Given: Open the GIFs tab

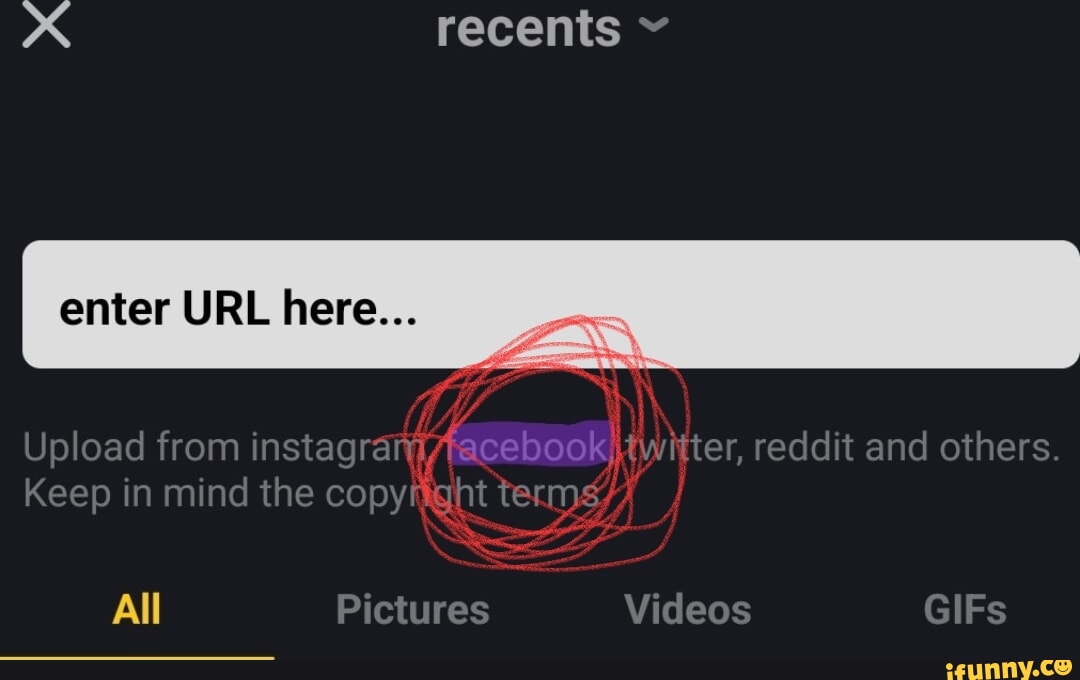Looking at the screenshot, I should click(x=964, y=609).
